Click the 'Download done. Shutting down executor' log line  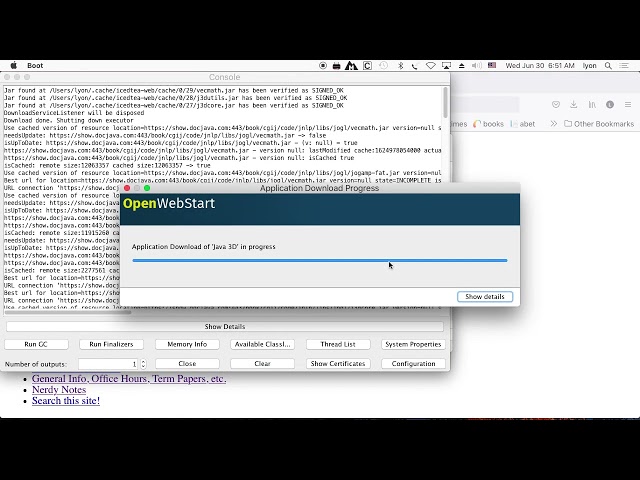(69, 120)
